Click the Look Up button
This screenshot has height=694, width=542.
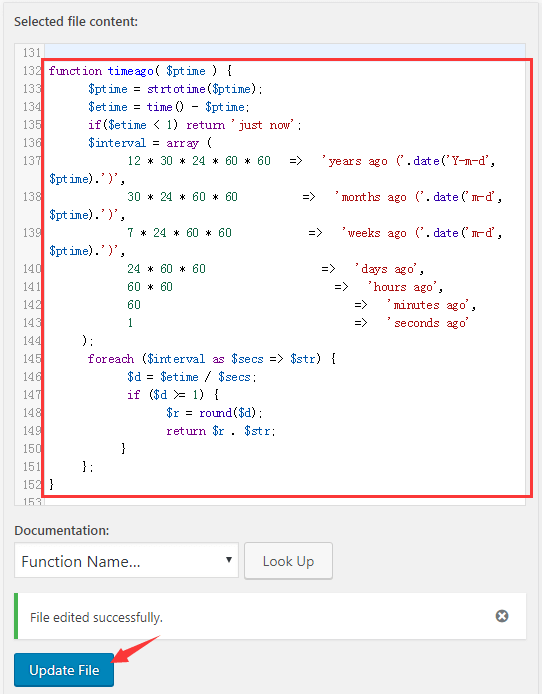point(288,561)
